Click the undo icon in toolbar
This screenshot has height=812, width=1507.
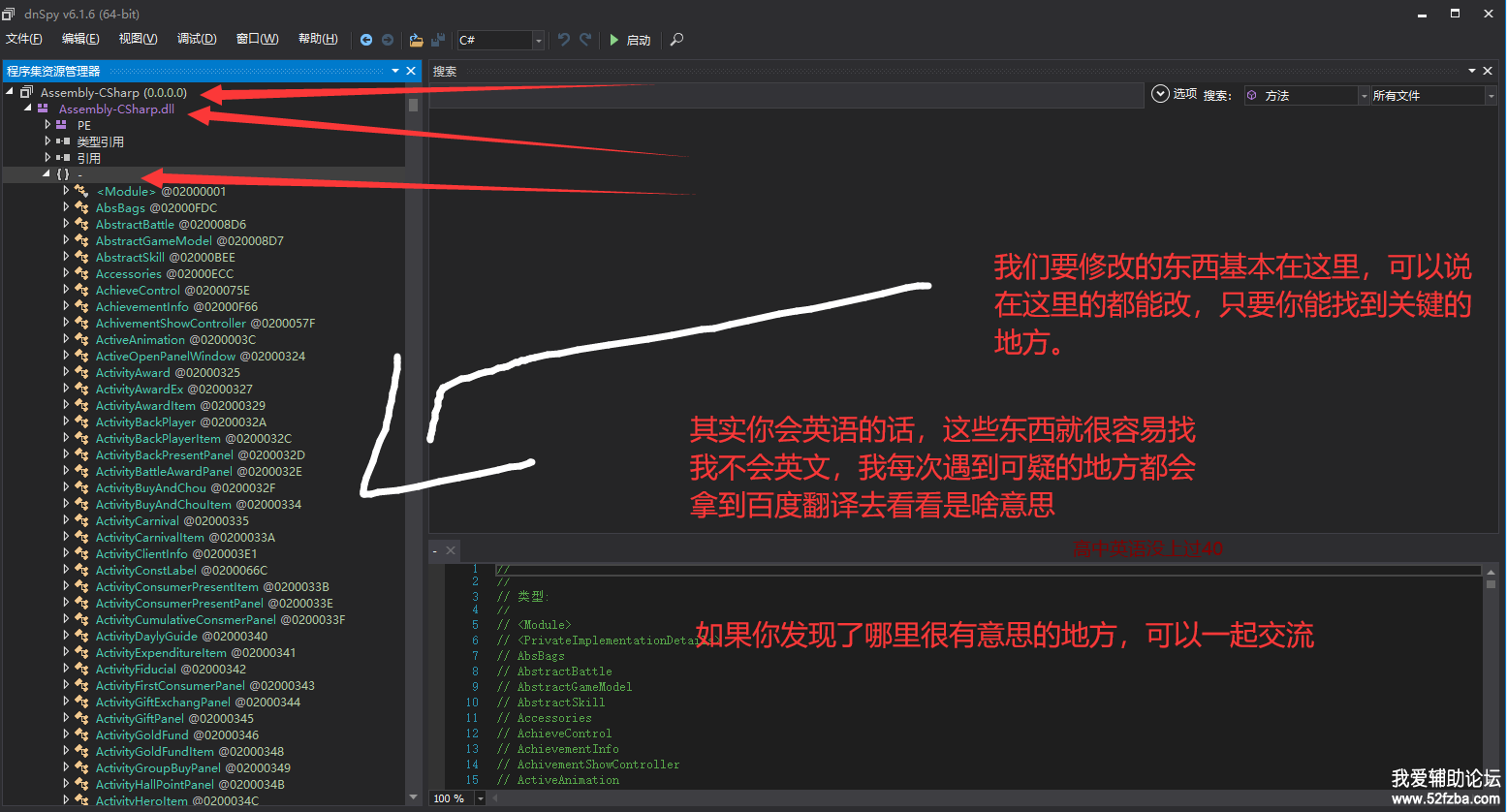pos(563,40)
